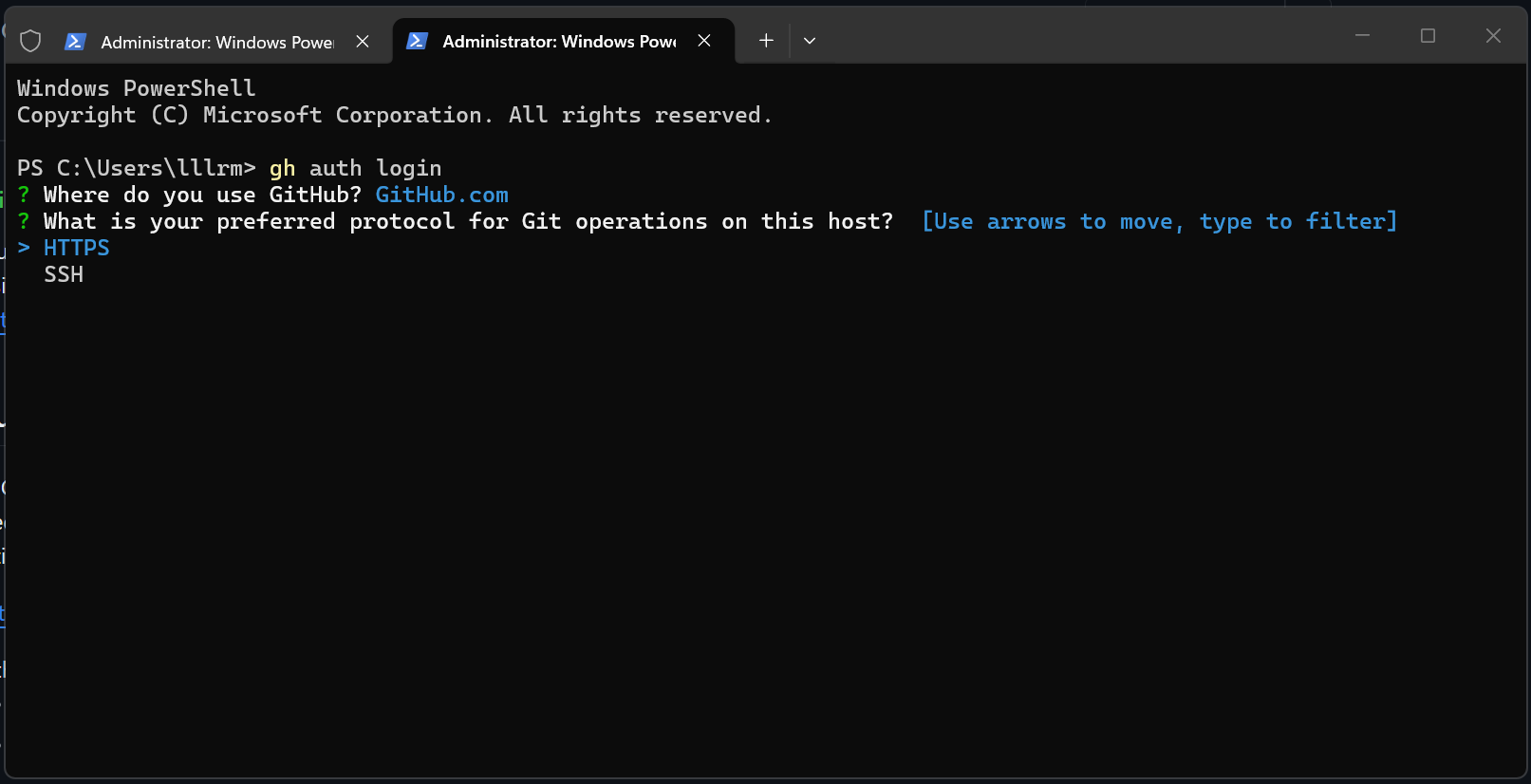The height and width of the screenshot is (784, 1531).
Task: Click the 'Where do you use GitHub?' question
Action: coord(203,195)
